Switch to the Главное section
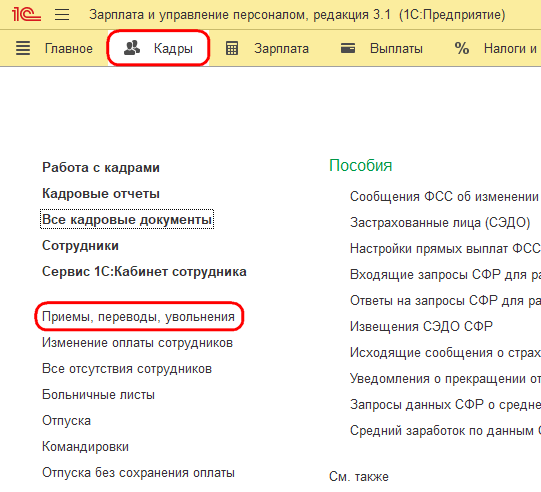This screenshot has width=541, height=492. (x=69, y=49)
